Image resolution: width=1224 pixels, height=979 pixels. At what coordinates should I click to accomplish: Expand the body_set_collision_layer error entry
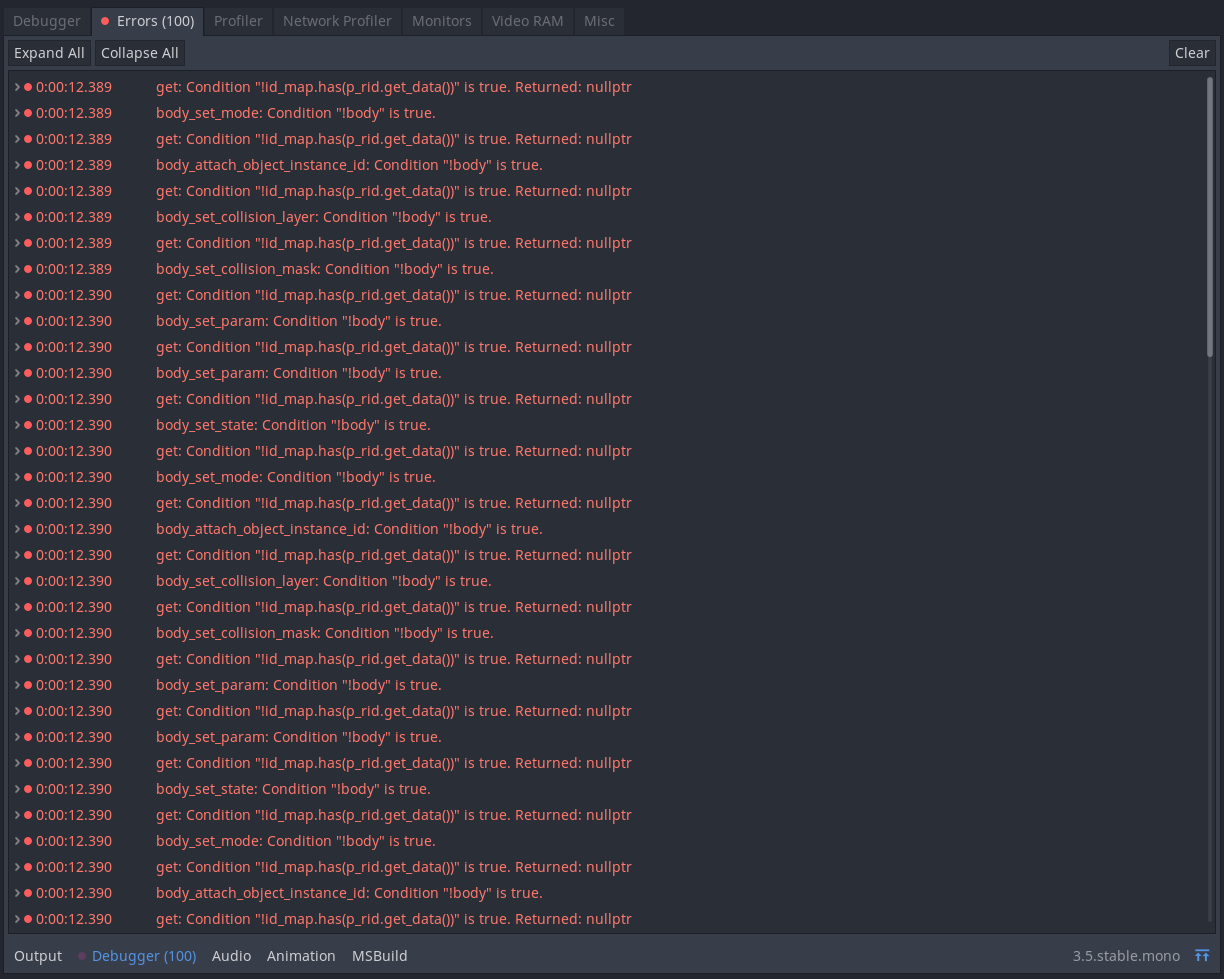pos(16,217)
